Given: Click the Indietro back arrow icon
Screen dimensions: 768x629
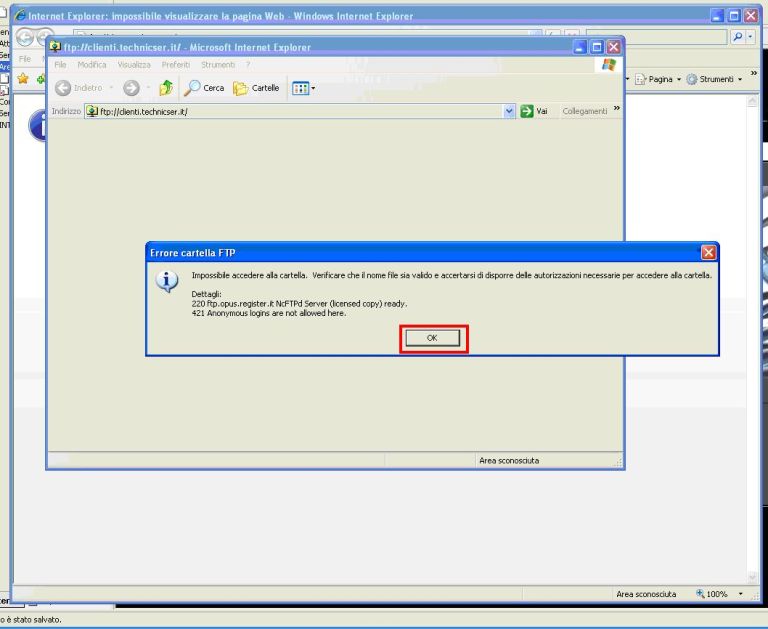Looking at the screenshot, I should pyautogui.click(x=63, y=88).
